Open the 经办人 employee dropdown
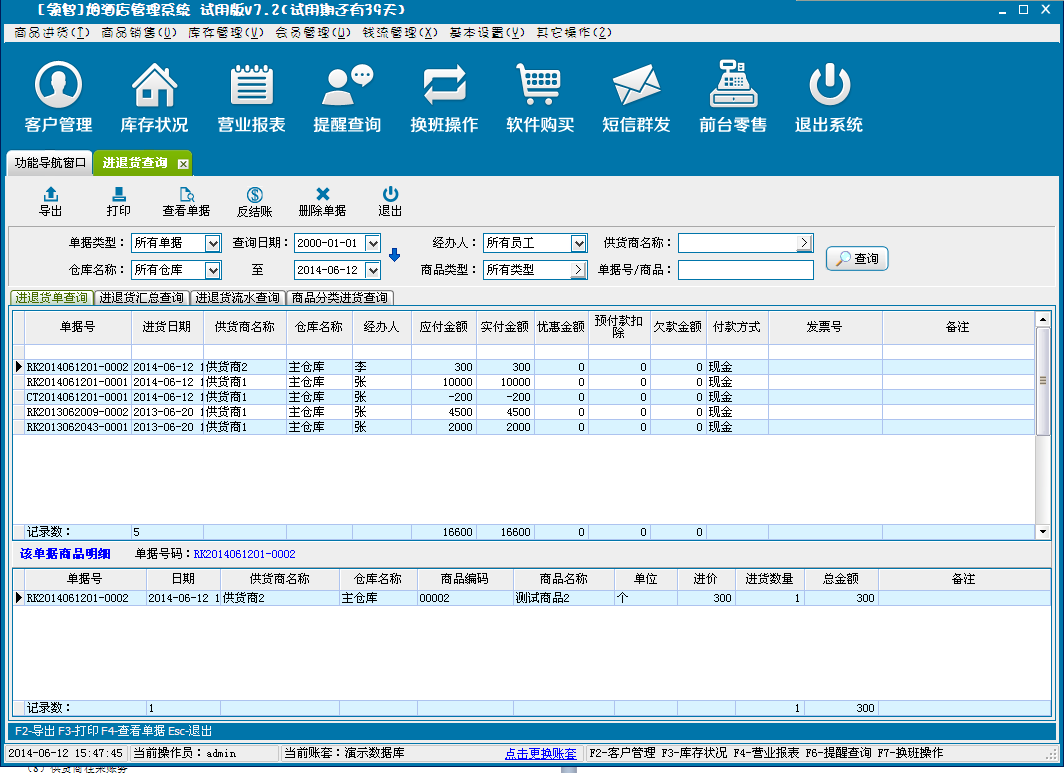 [x=578, y=243]
